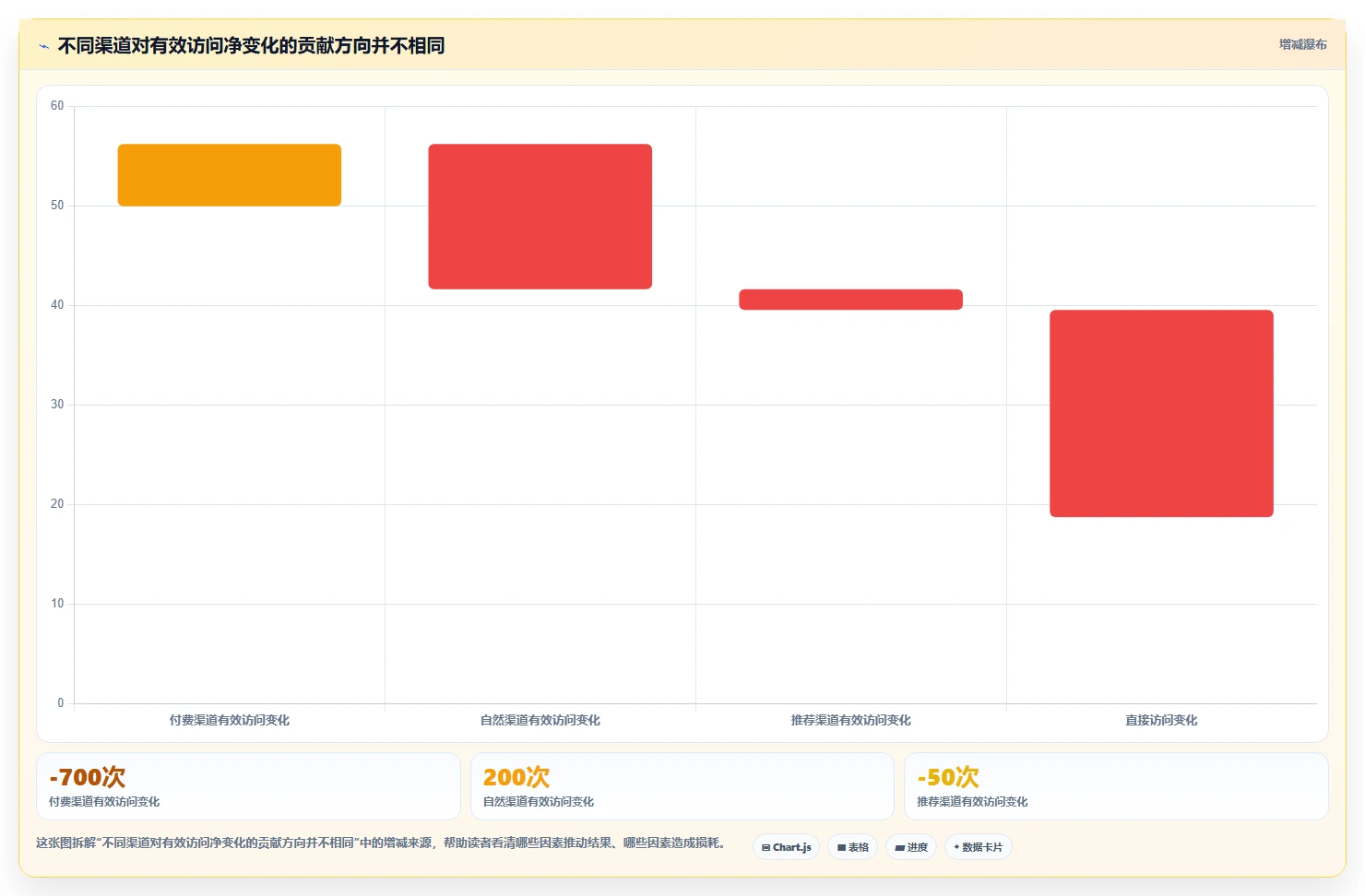Click the y-axis tick label 20
Viewport: 1365px width, 896px height.
pos(57,504)
